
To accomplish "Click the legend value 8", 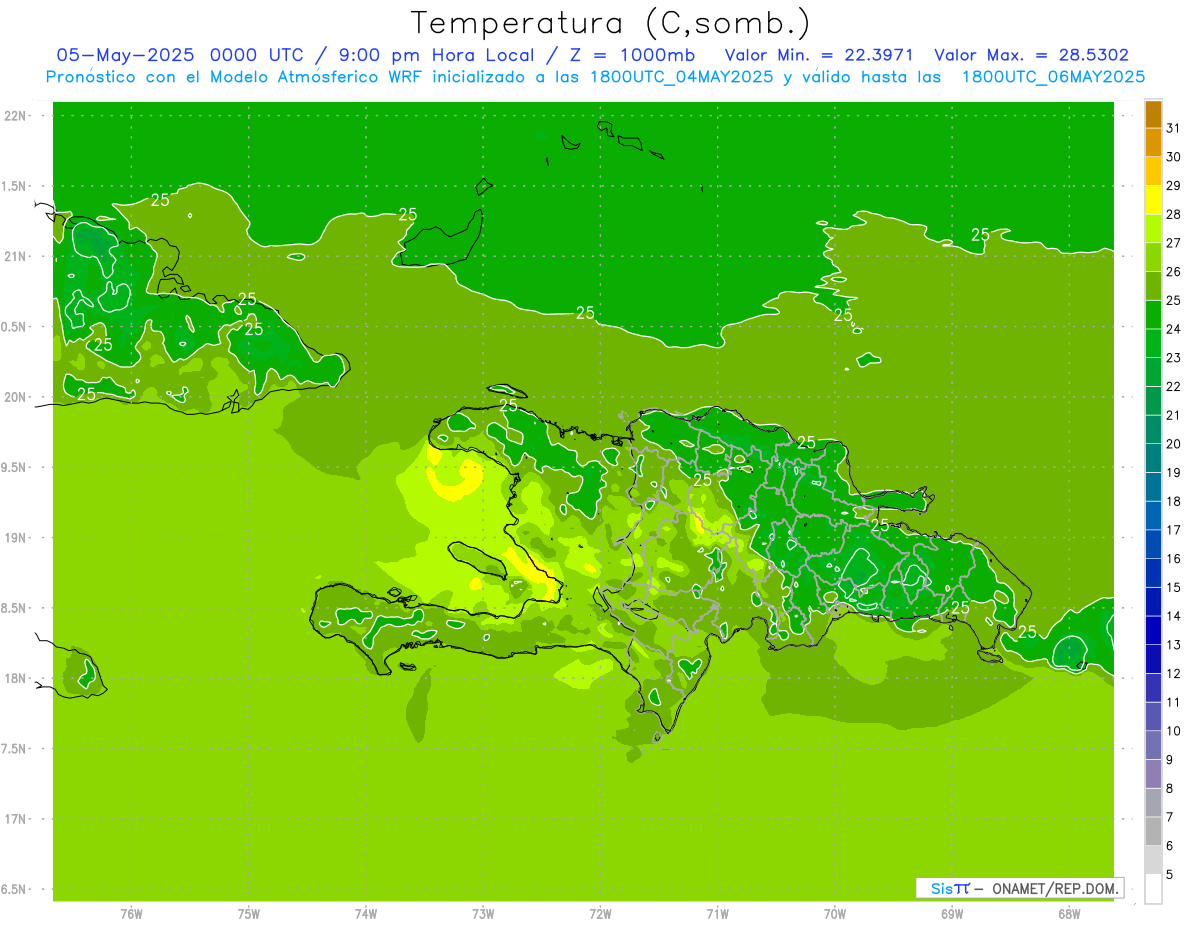I will point(1170,789).
